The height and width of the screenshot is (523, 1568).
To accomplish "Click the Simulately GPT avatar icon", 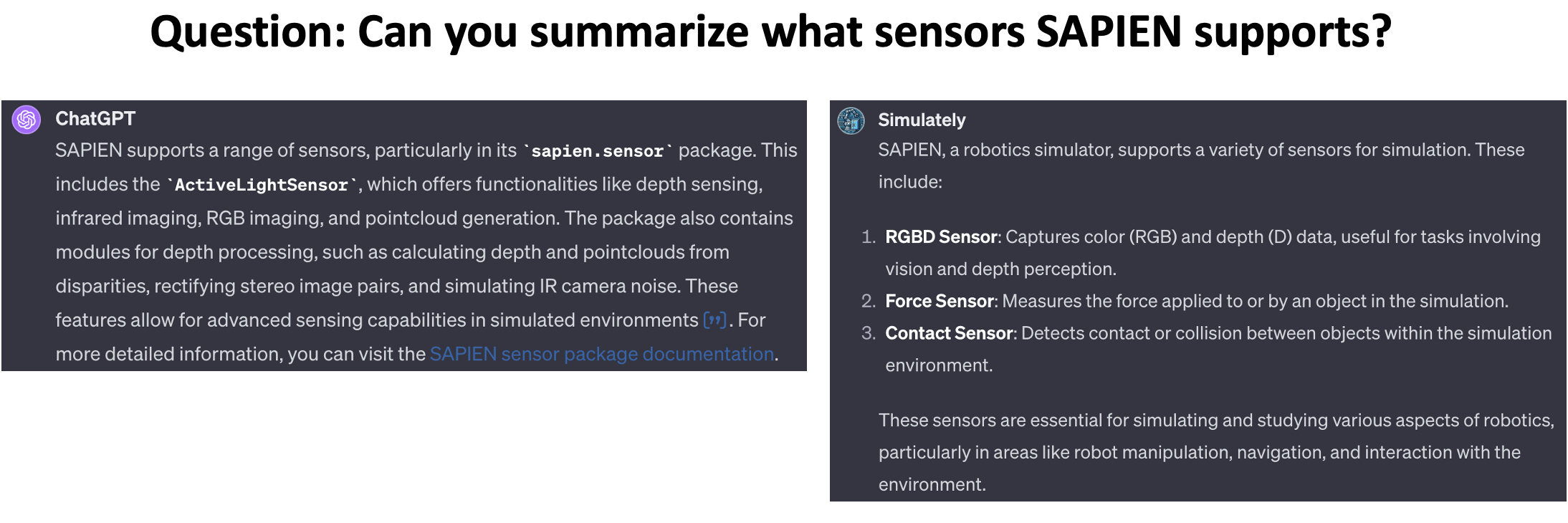I will coord(851,121).
